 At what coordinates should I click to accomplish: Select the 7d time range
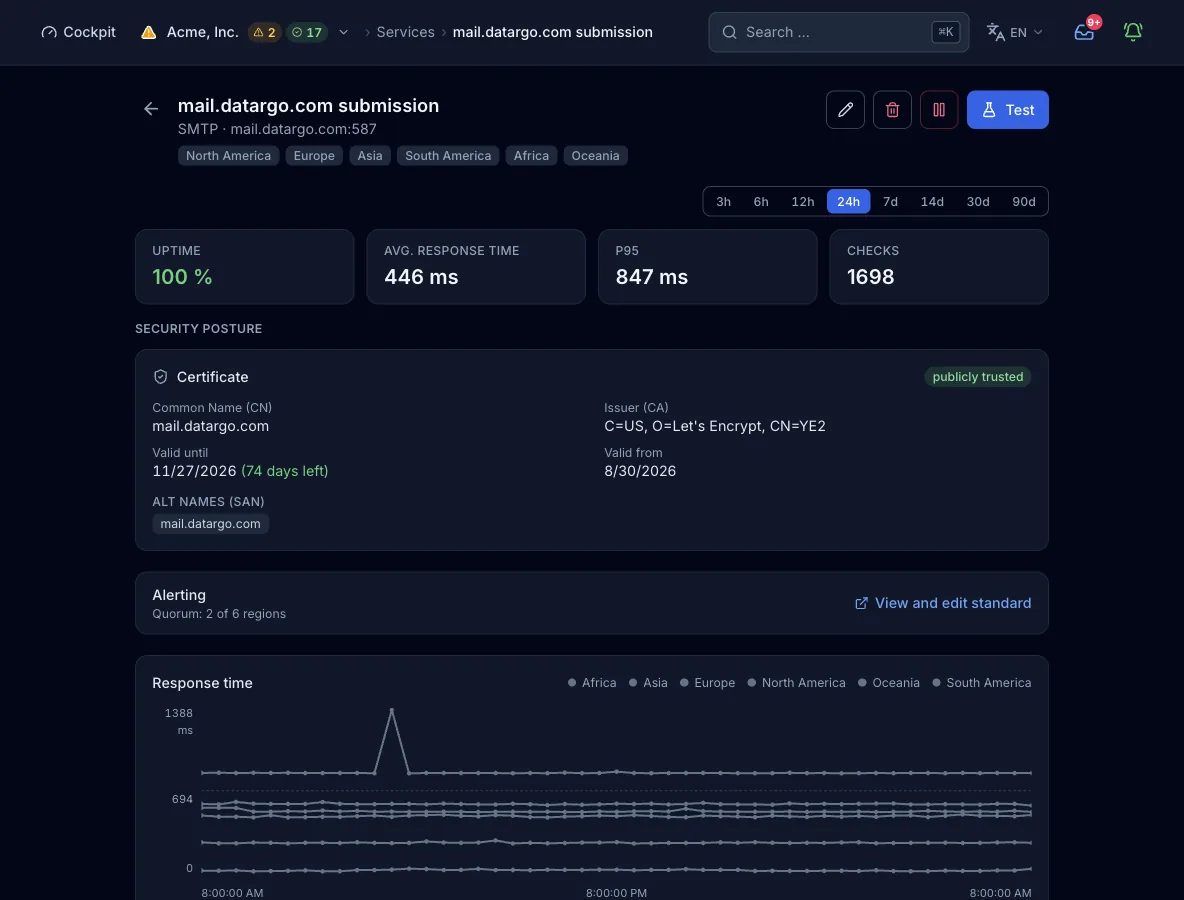(890, 202)
